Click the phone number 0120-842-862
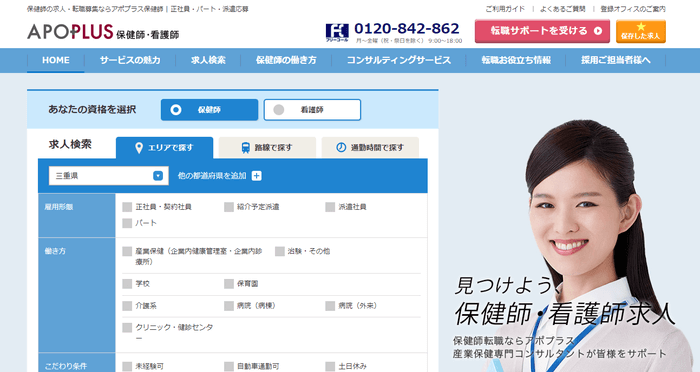700x372 pixels. pyautogui.click(x=407, y=29)
